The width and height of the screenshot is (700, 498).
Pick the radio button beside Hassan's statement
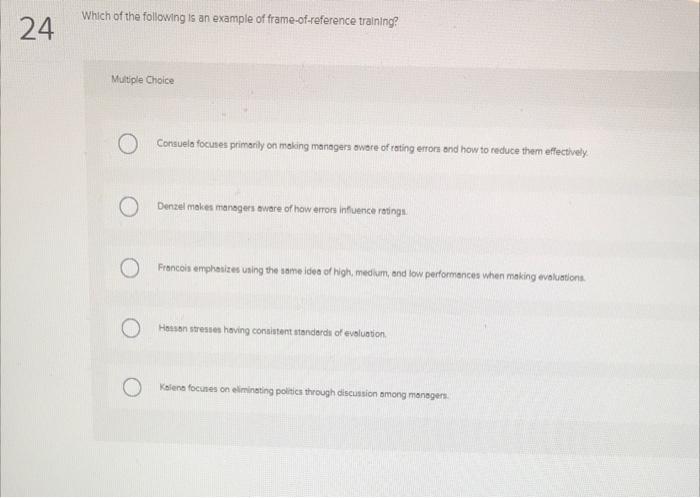[x=130, y=328]
